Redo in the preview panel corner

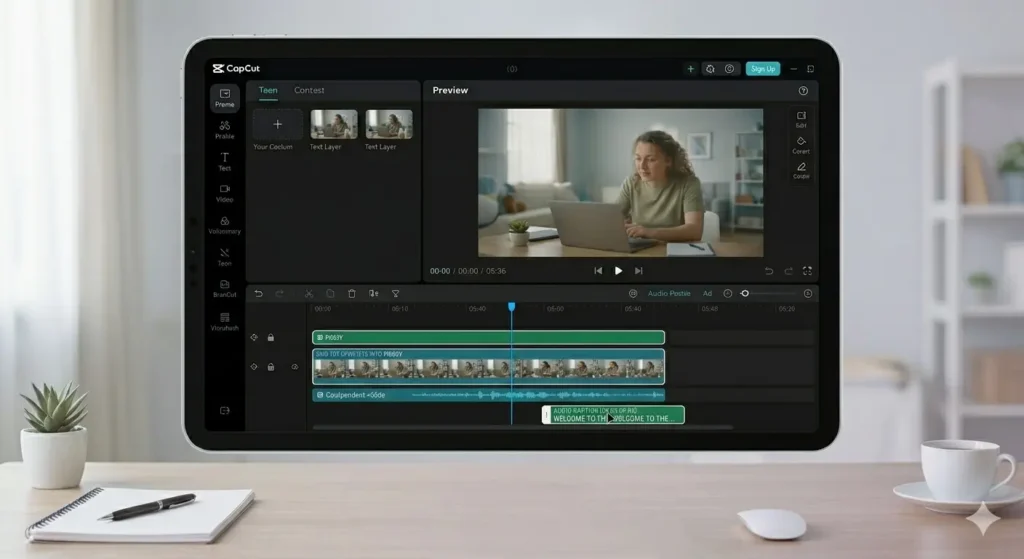point(788,271)
